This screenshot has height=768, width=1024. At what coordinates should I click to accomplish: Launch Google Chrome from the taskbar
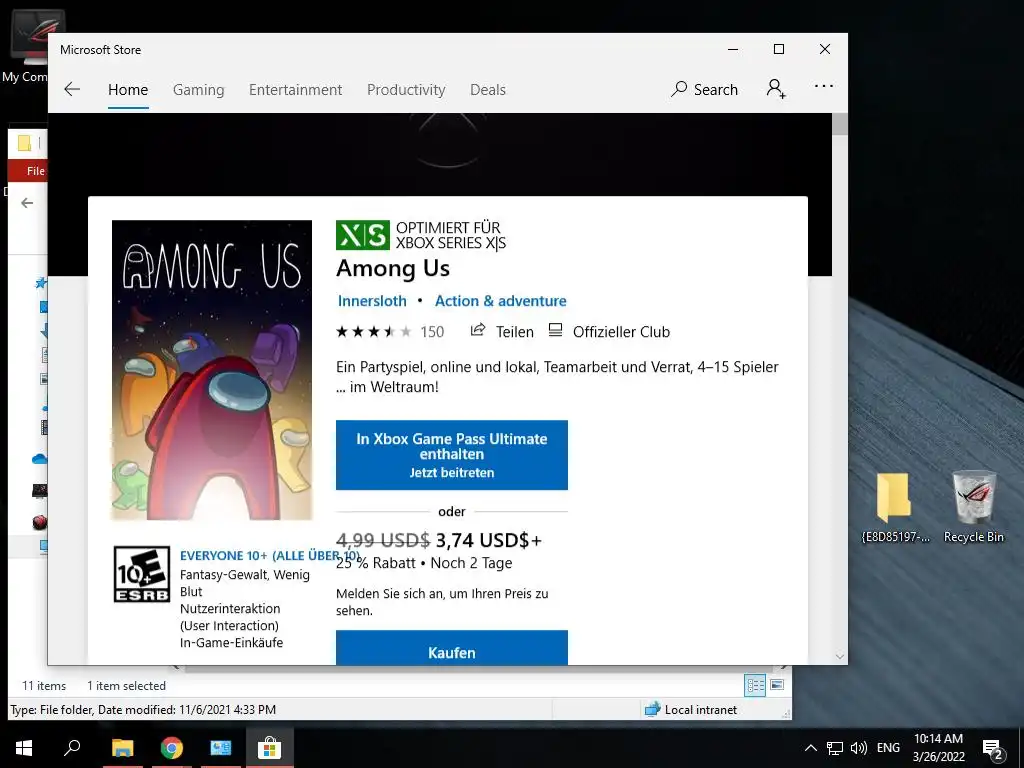pyautogui.click(x=171, y=748)
